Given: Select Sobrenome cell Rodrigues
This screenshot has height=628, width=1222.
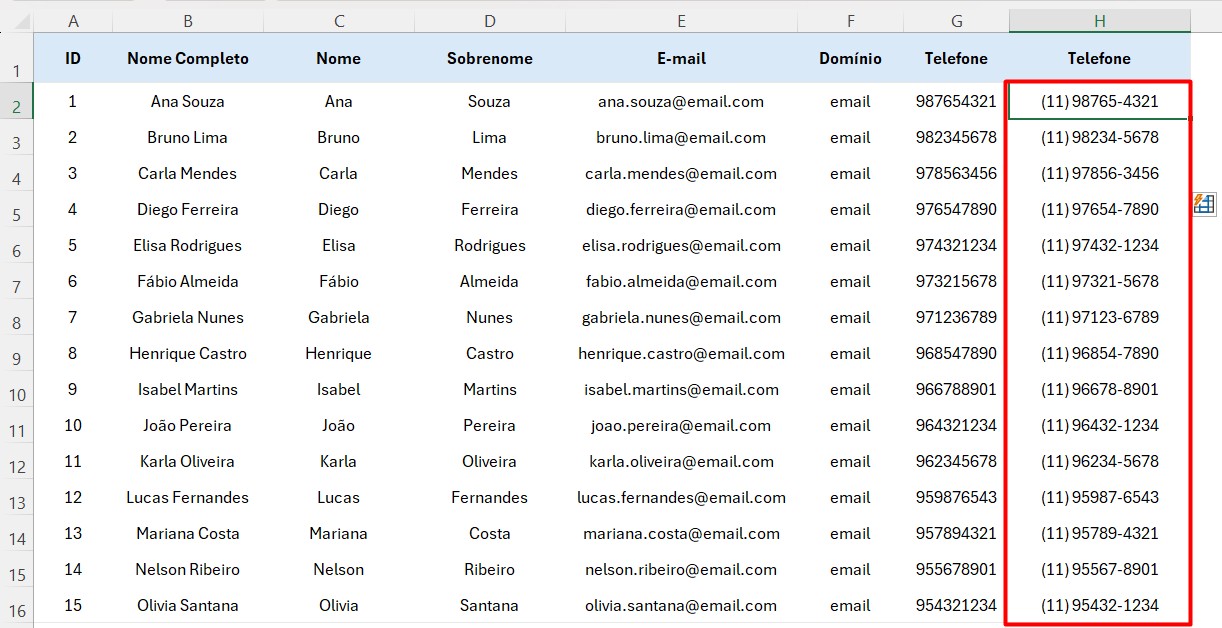Looking at the screenshot, I should coord(489,245).
